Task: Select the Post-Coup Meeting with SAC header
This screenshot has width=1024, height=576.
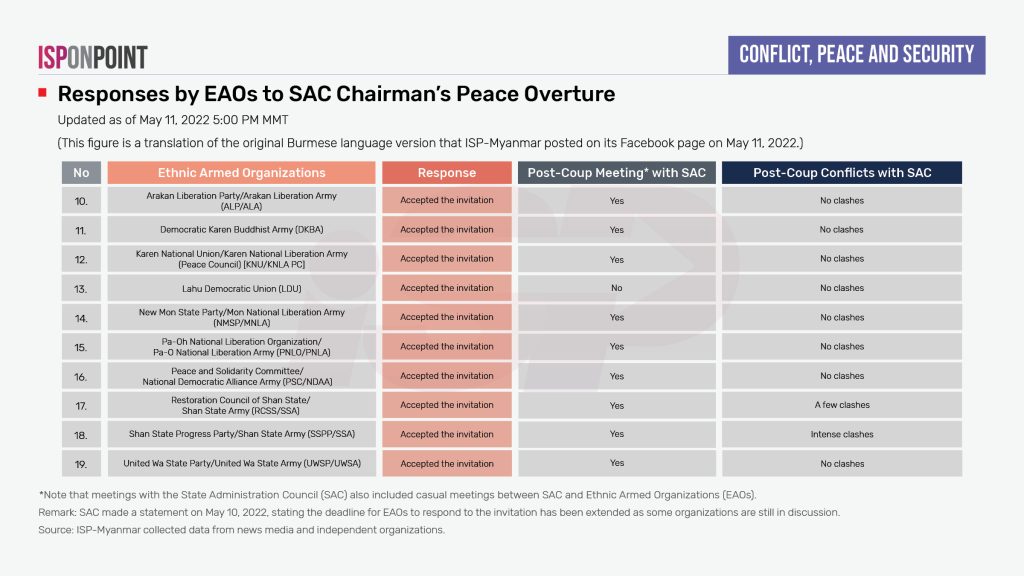Action: [x=616, y=173]
